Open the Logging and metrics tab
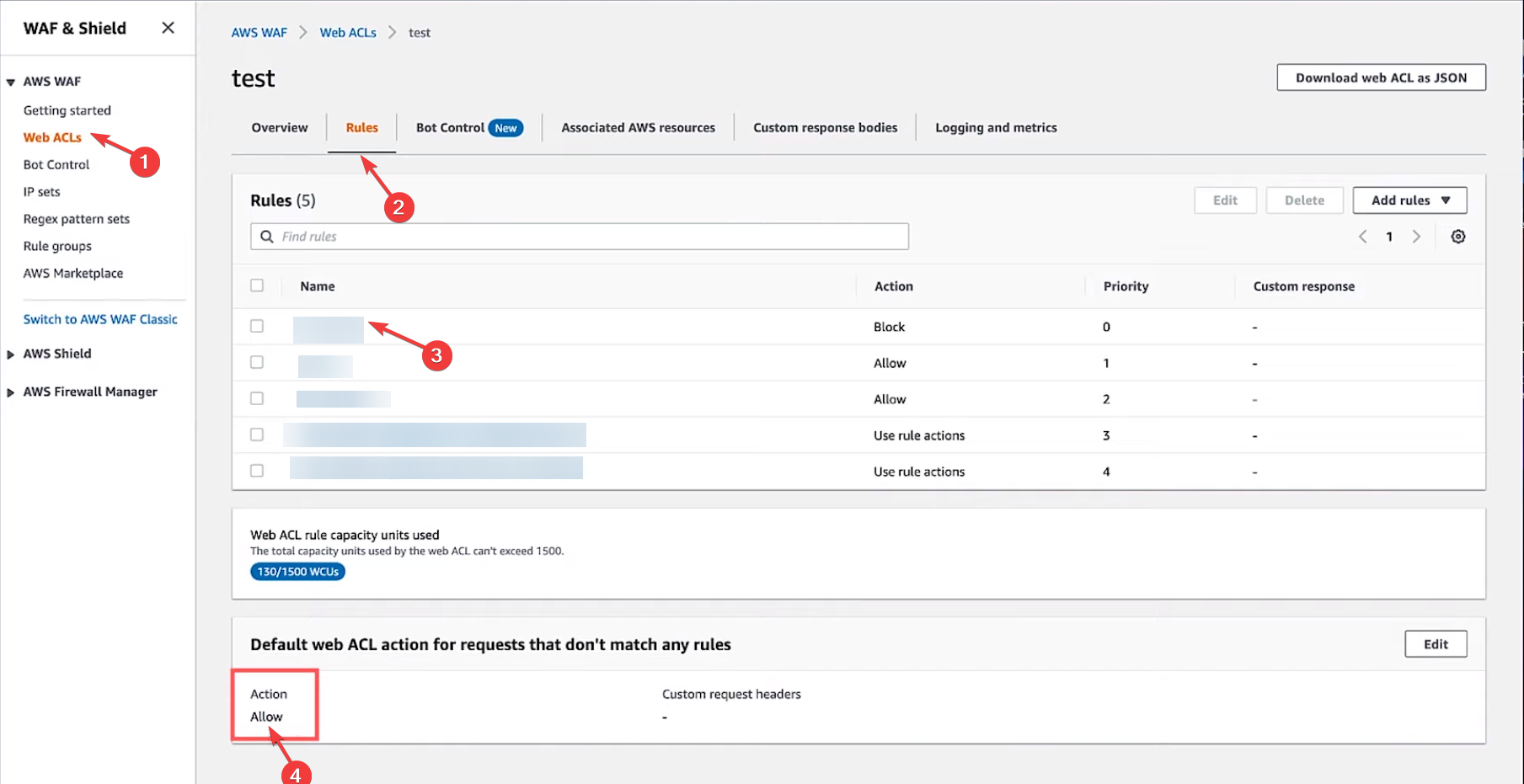 pyautogui.click(x=996, y=128)
